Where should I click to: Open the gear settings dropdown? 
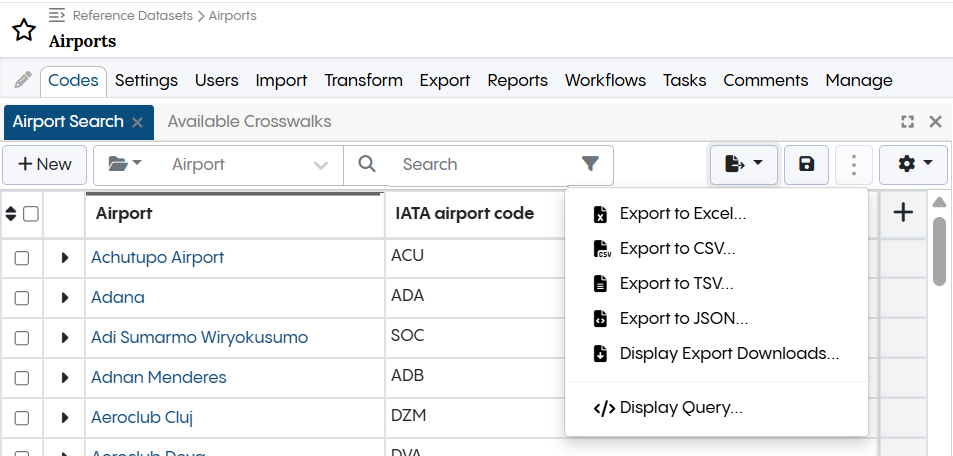(913, 164)
